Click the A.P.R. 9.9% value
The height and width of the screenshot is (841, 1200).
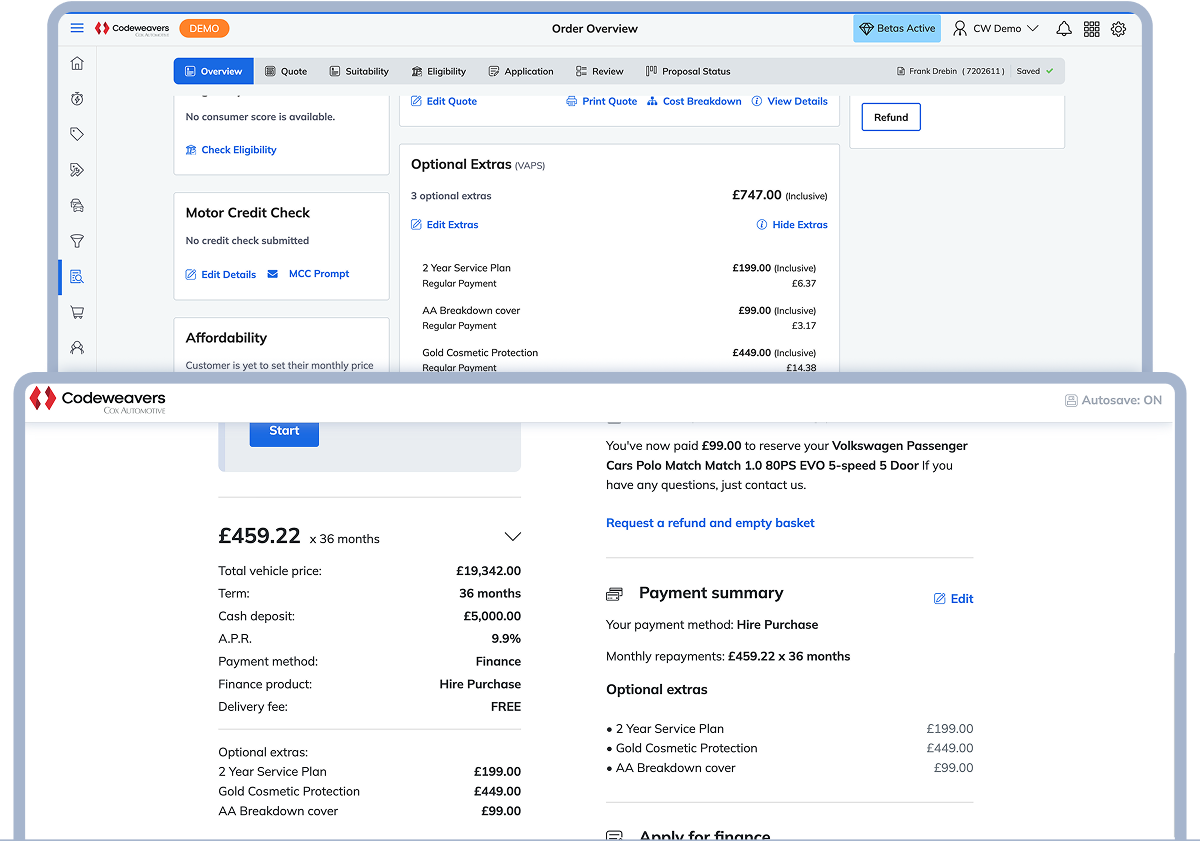pos(506,639)
